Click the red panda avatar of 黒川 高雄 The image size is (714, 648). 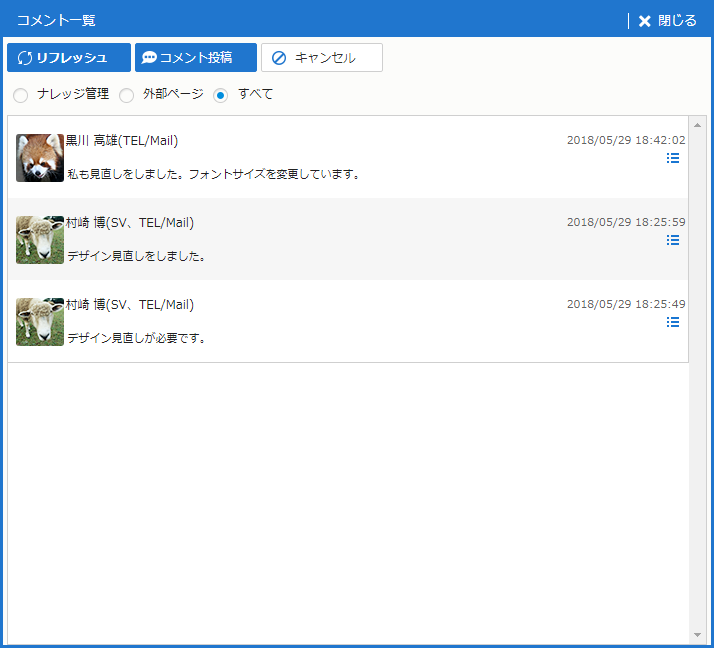coord(40,158)
